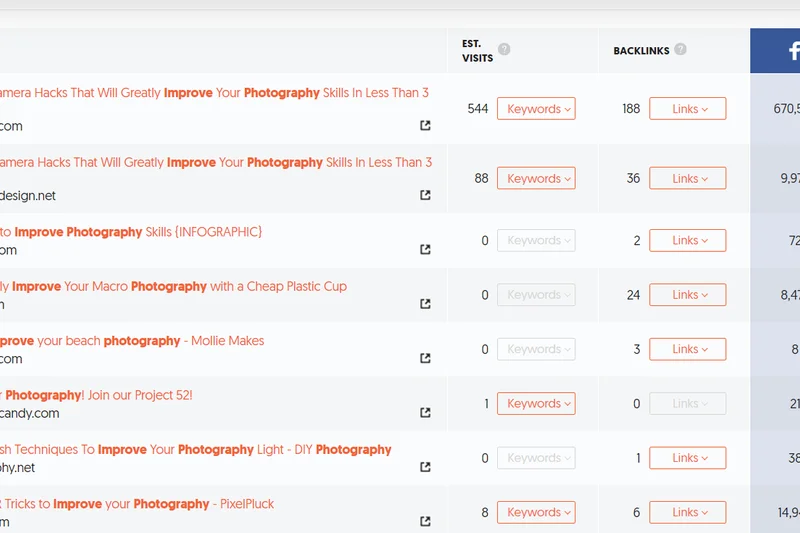Open external link icon for DIY Photography row
800x533 pixels.
click(425, 467)
